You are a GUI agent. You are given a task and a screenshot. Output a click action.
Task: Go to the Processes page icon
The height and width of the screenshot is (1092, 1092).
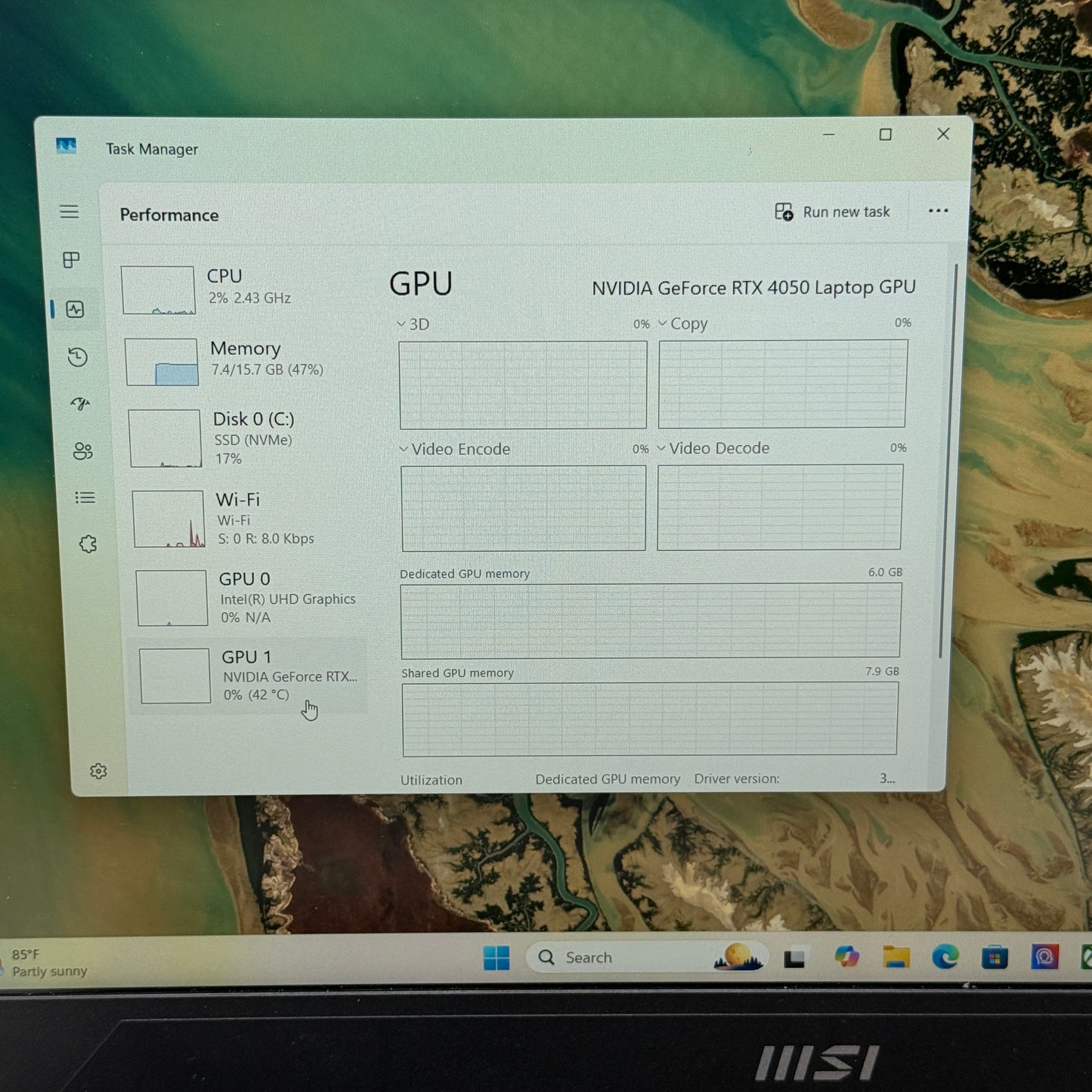coord(71,261)
